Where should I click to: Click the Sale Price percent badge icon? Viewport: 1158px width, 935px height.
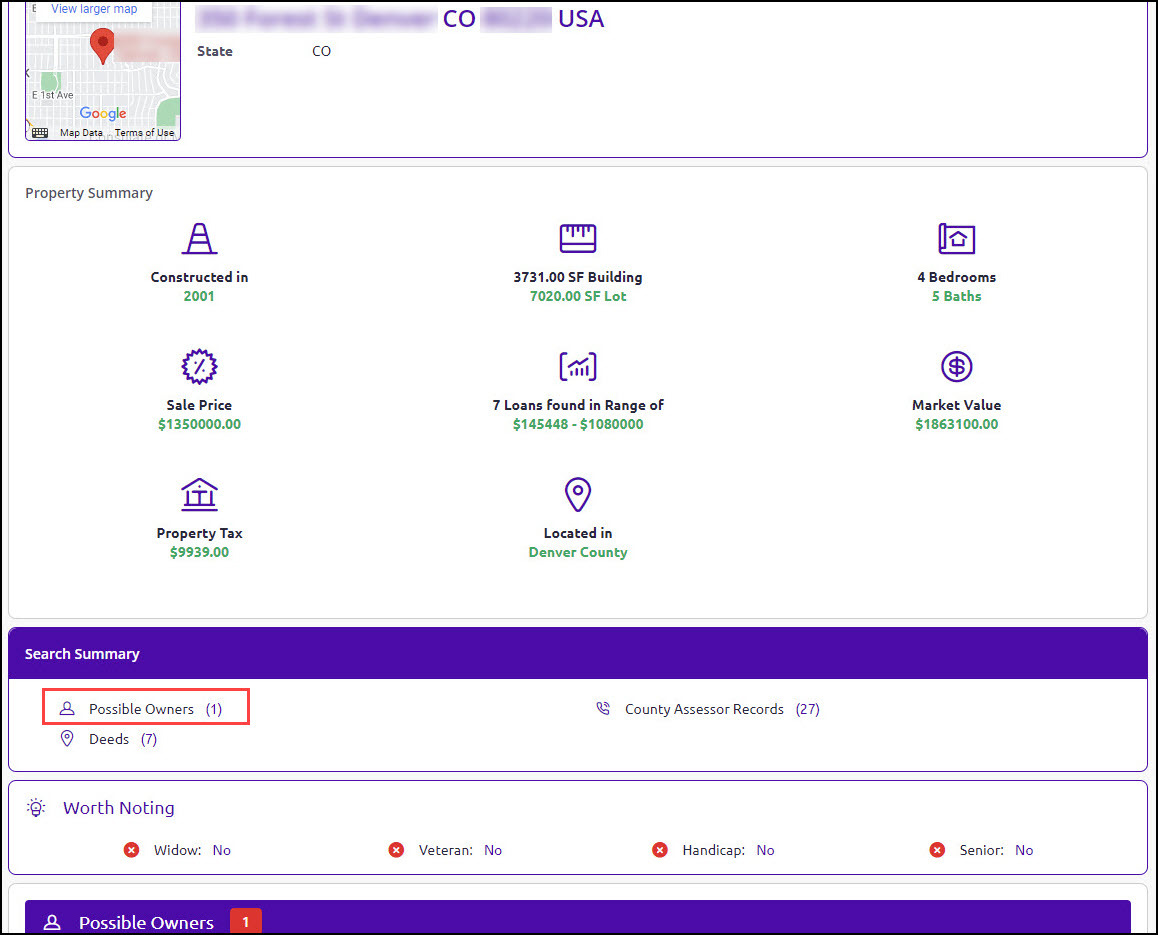click(199, 366)
